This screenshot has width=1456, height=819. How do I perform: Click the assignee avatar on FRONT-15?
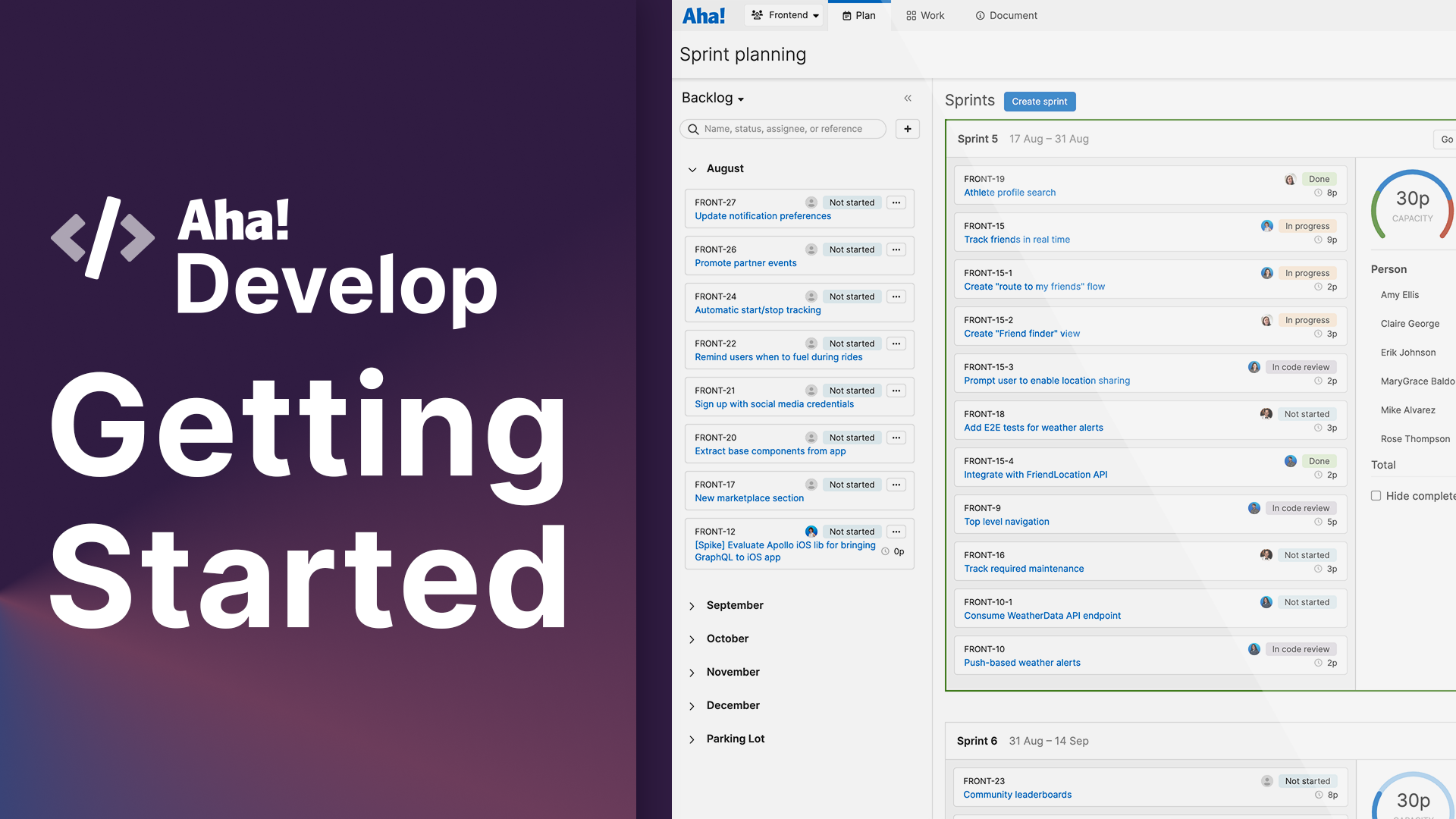pyautogui.click(x=1266, y=226)
